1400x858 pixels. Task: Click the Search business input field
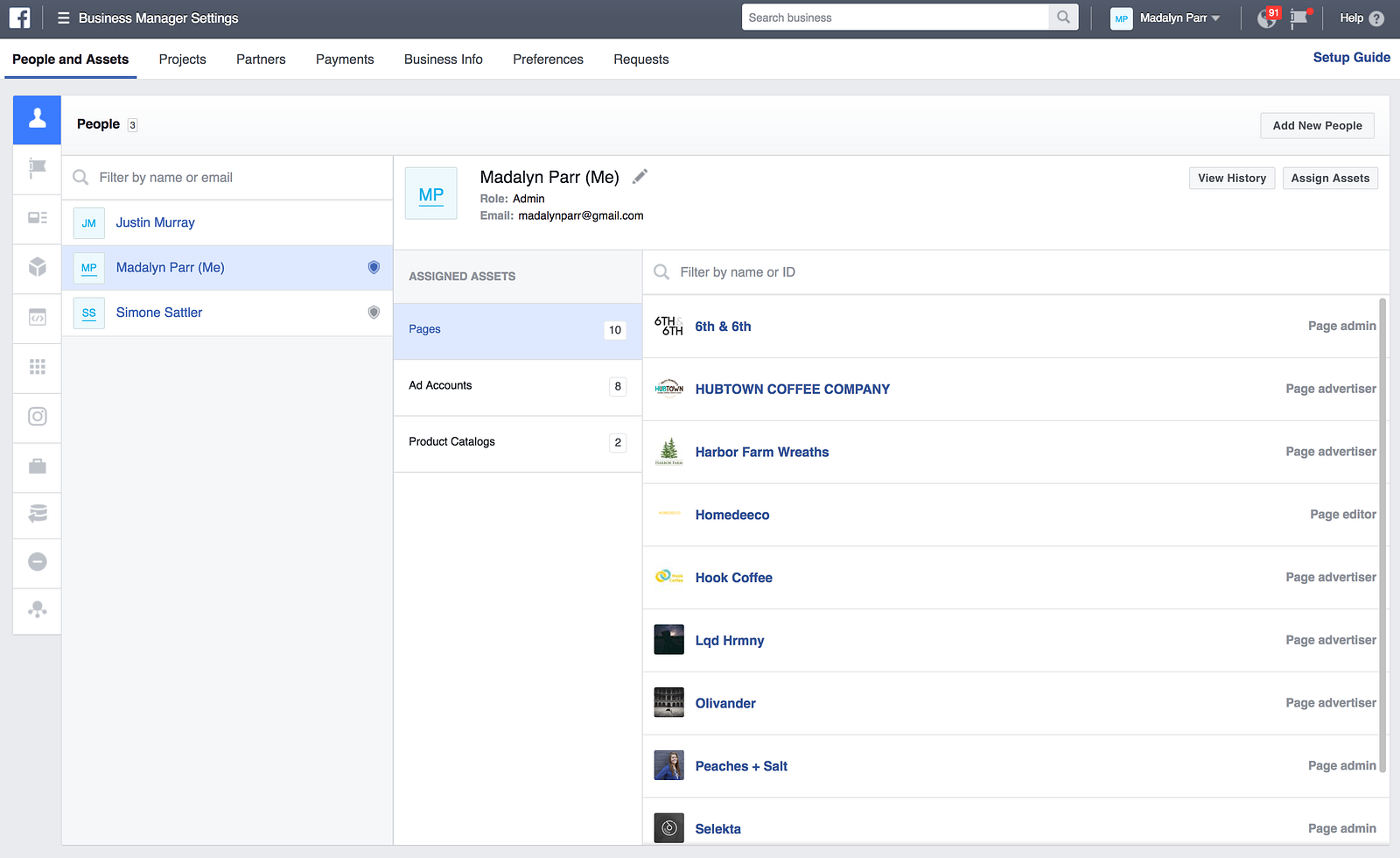click(895, 18)
